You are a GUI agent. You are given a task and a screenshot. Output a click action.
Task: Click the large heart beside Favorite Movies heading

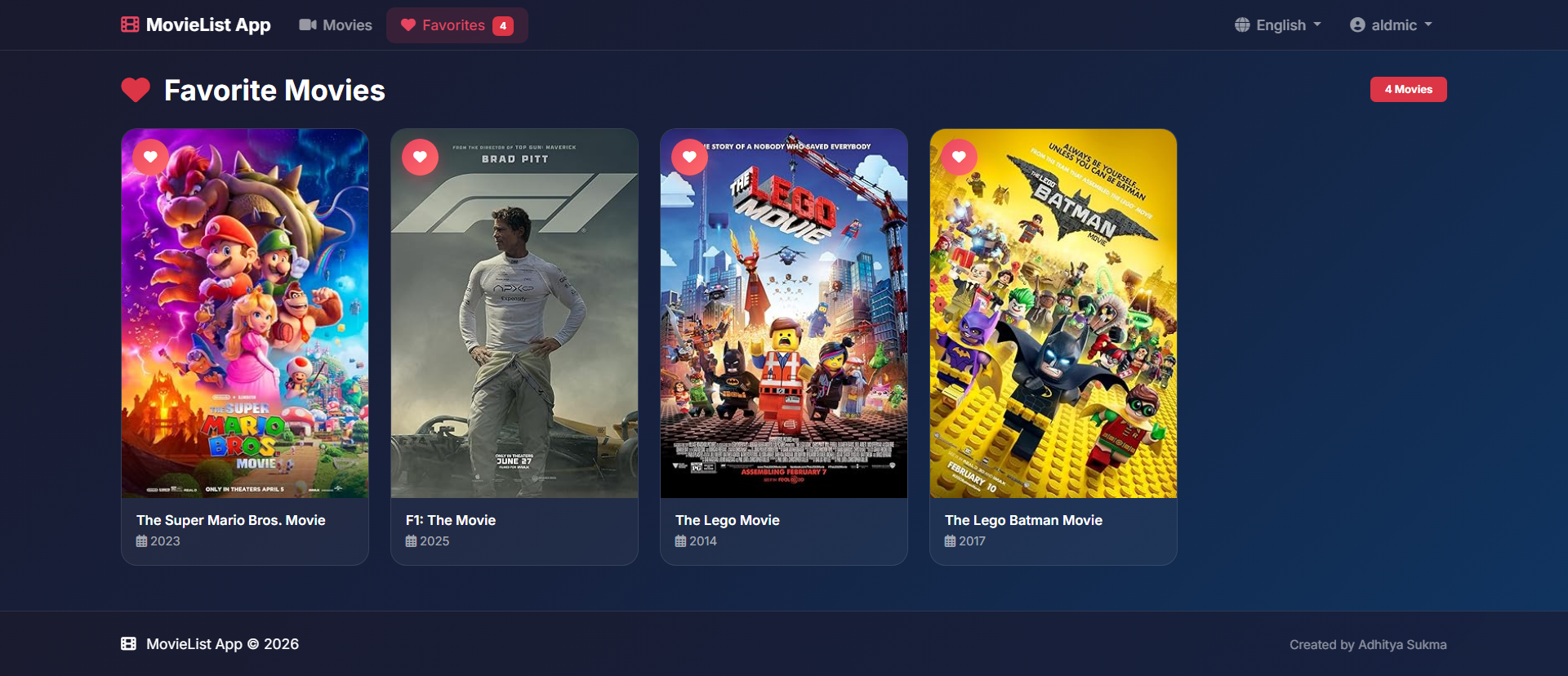(x=136, y=90)
